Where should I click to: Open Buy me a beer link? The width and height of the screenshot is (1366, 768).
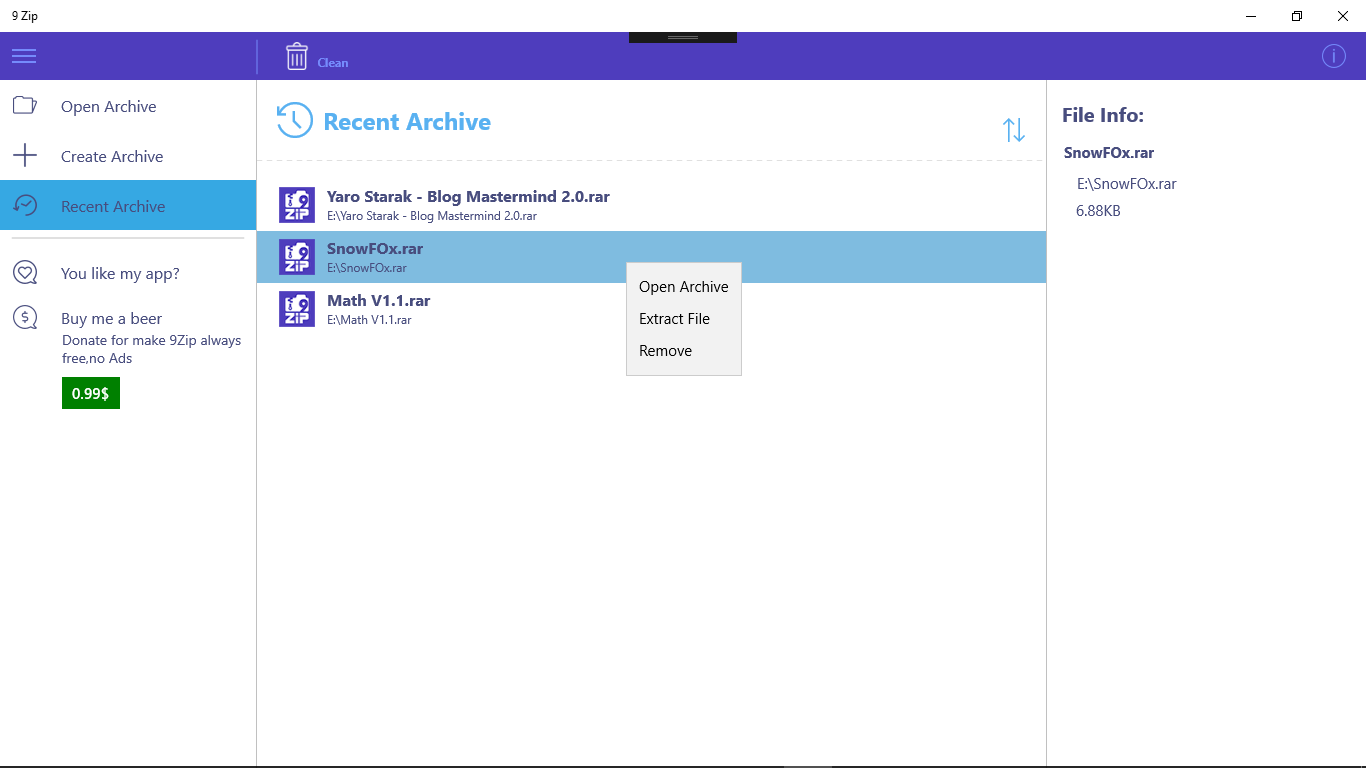(x=111, y=318)
